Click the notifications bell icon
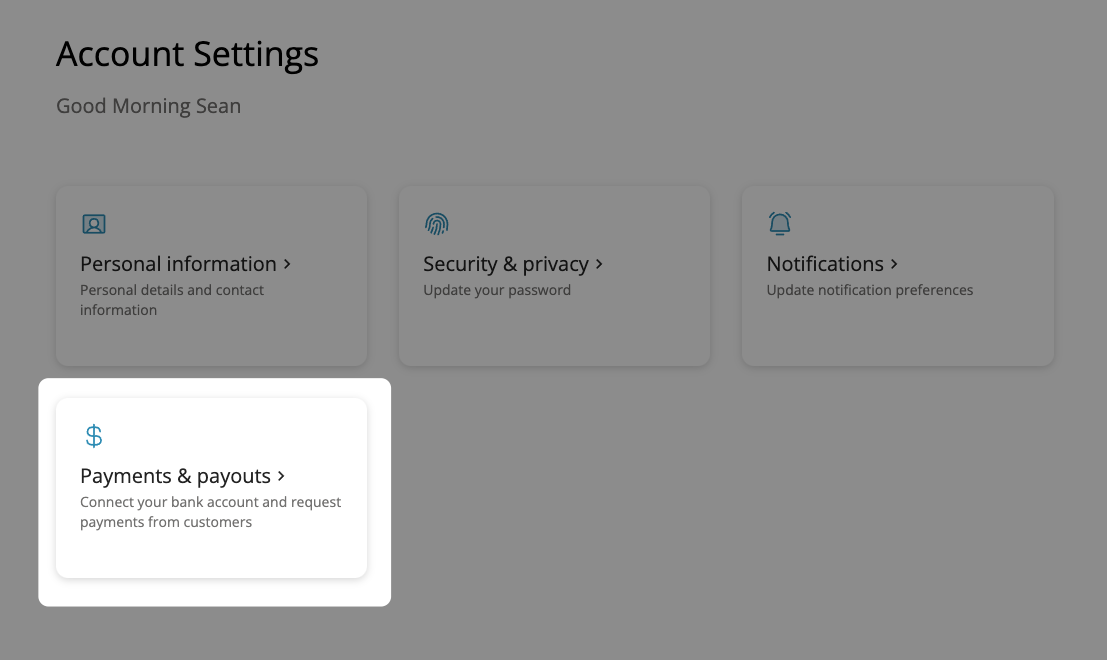This screenshot has height=660, width=1107. tap(780, 223)
